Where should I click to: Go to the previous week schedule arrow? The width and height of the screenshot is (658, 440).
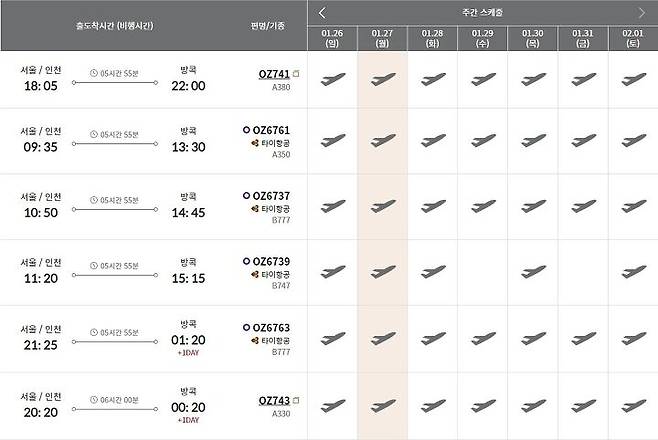(322, 13)
